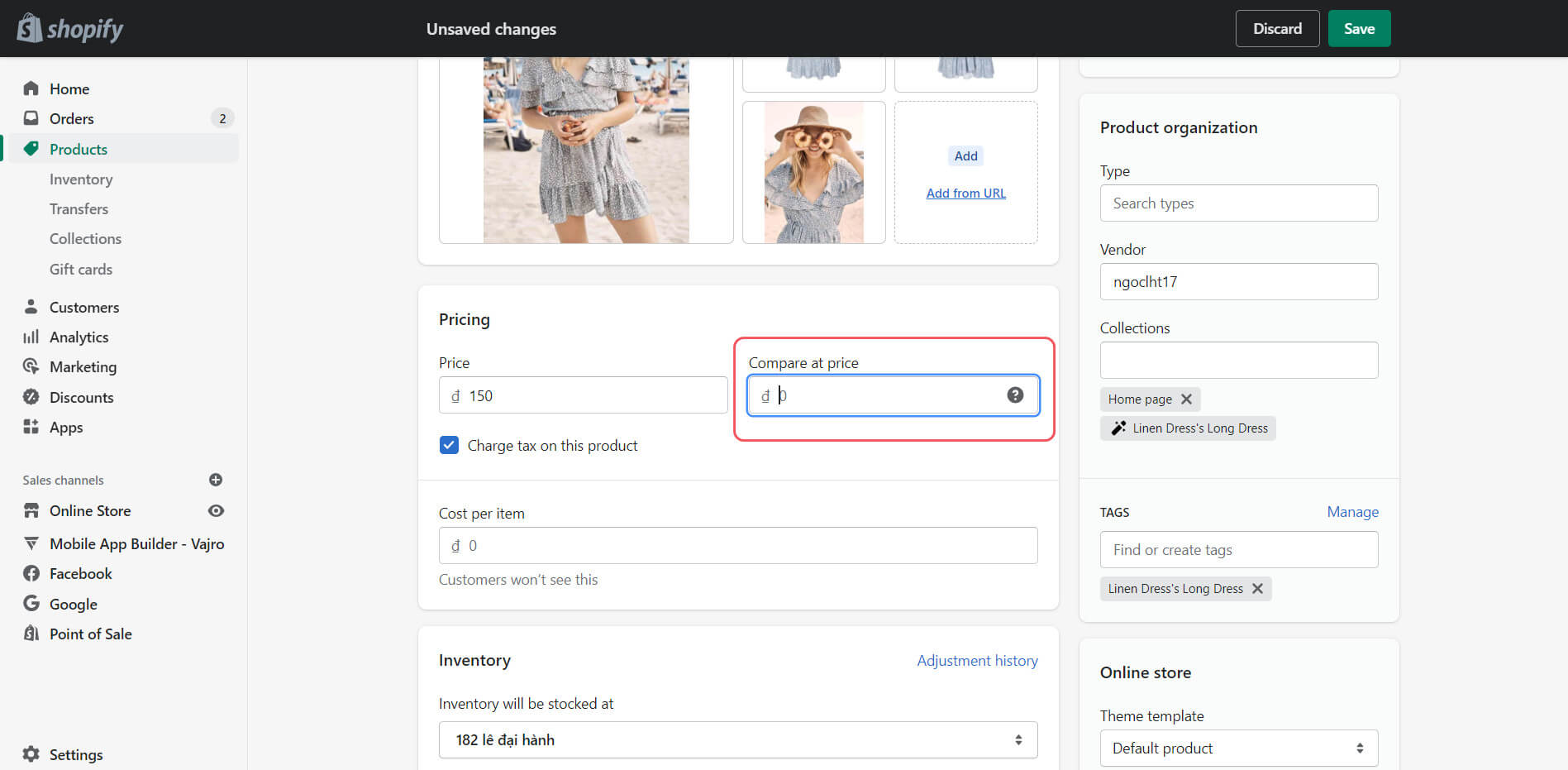Image resolution: width=1568 pixels, height=770 pixels.
Task: Click the Google channel icon
Action: point(31,604)
